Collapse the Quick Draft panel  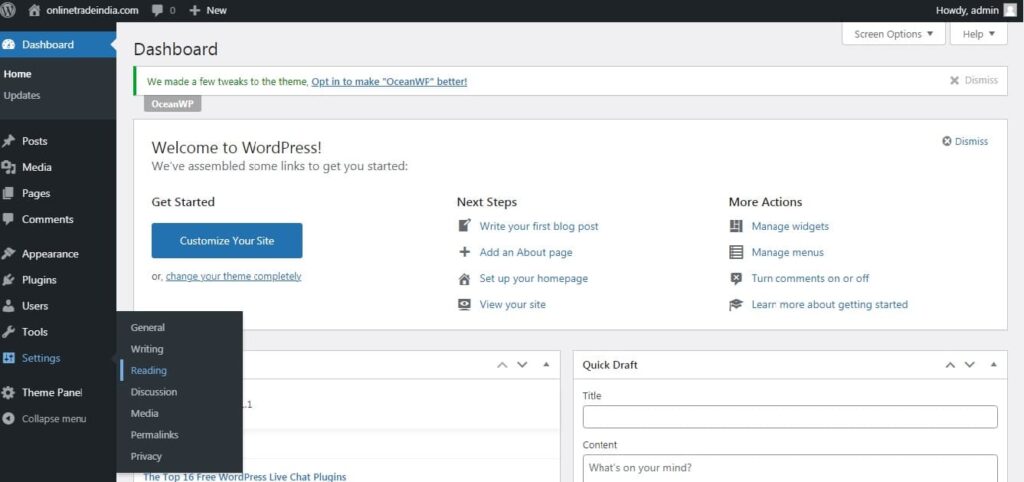[993, 364]
